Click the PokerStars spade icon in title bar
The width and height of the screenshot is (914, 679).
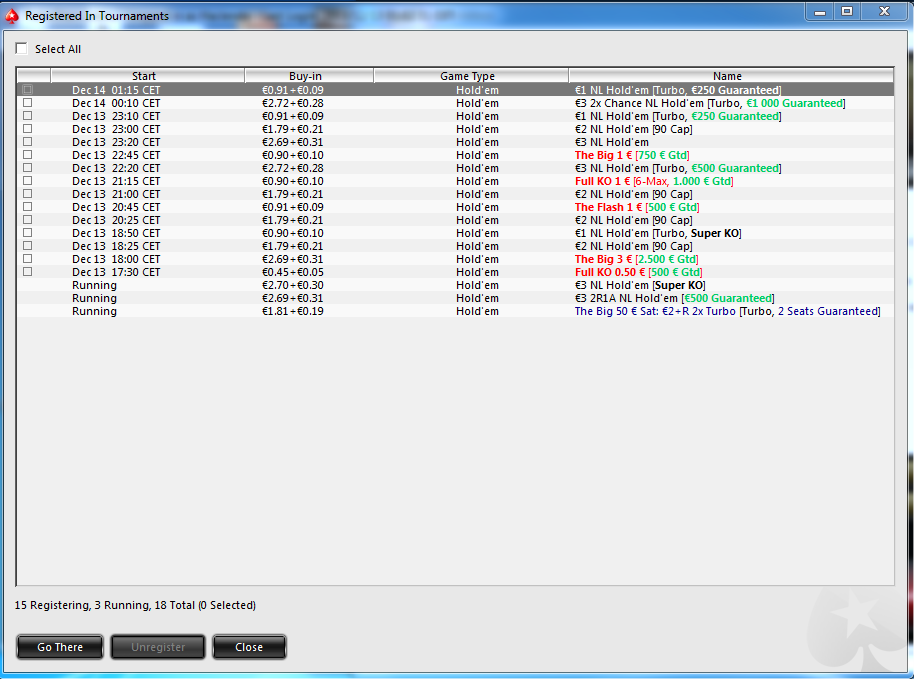pos(12,16)
